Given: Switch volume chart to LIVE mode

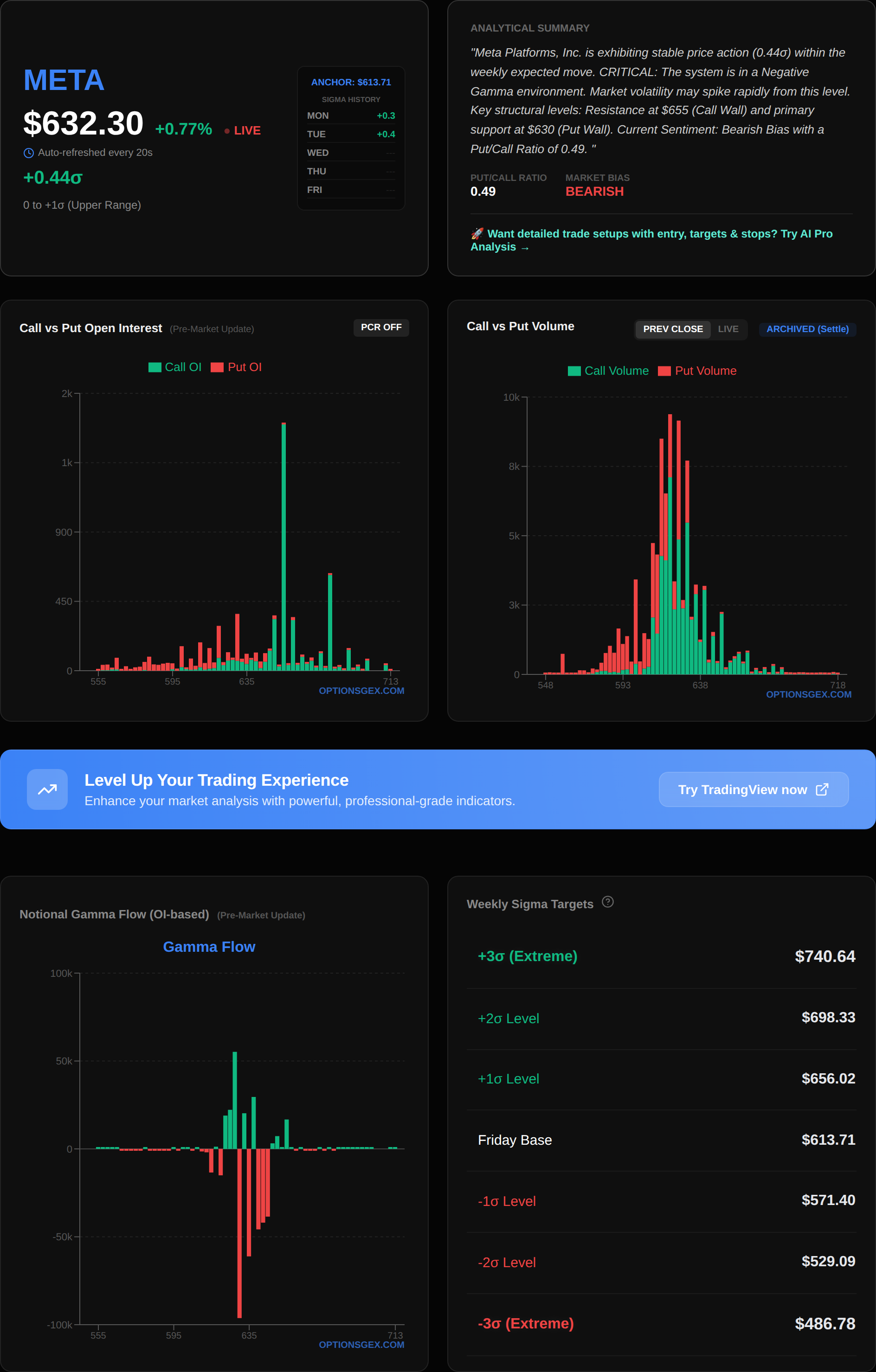Looking at the screenshot, I should pyautogui.click(x=728, y=329).
